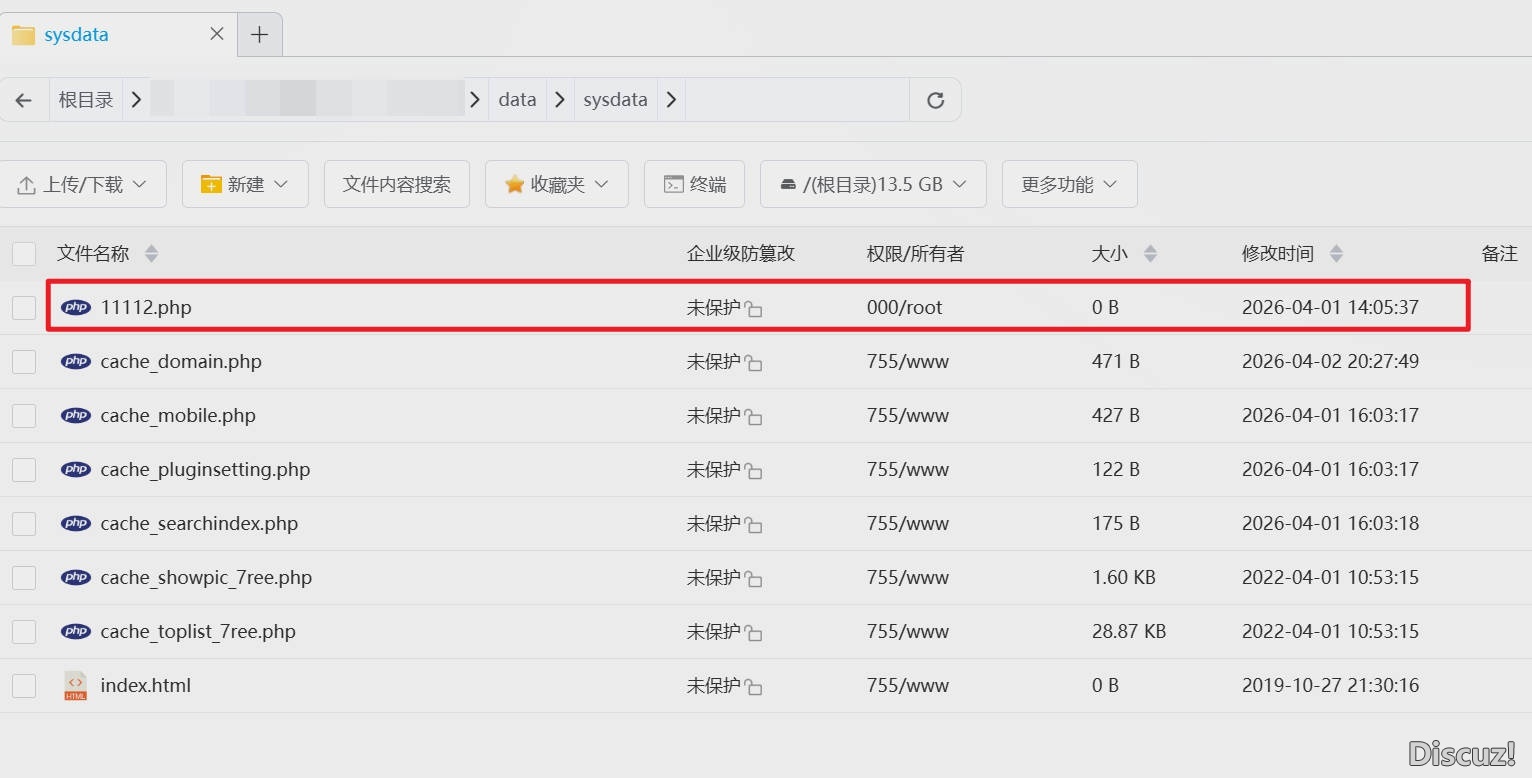This screenshot has width=1532, height=778.
Task: Click the folder icon on the 新建 button
Action: 210,184
